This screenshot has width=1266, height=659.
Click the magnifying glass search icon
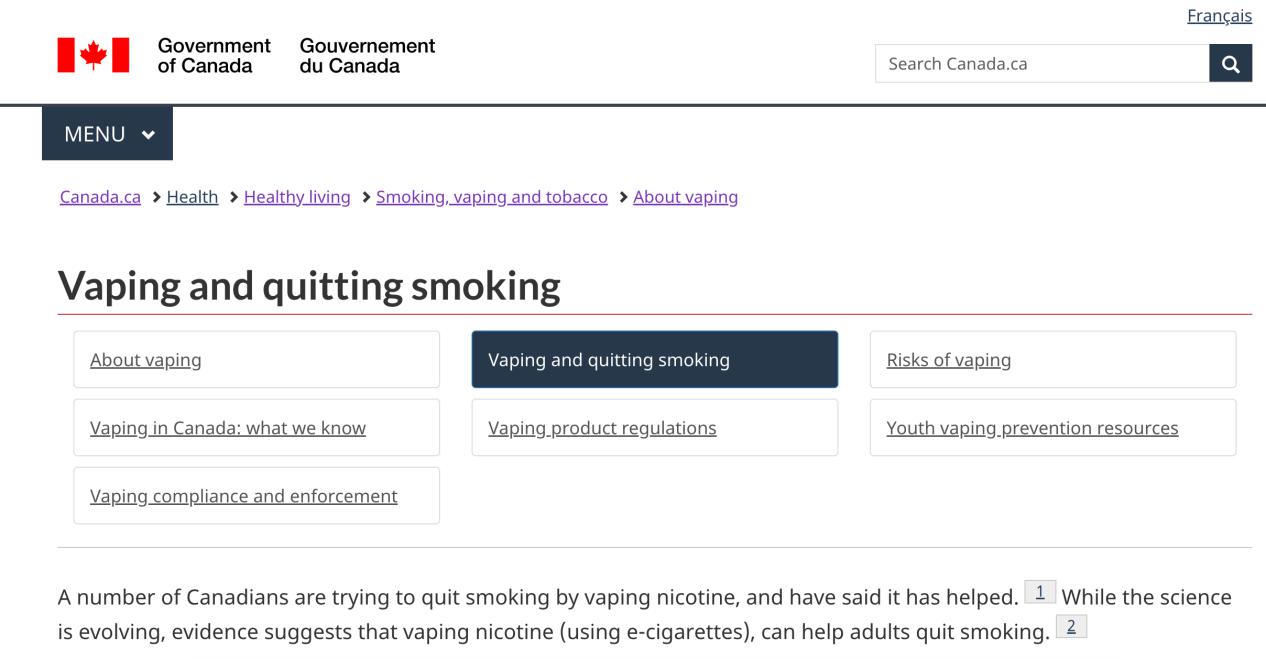tap(1230, 64)
